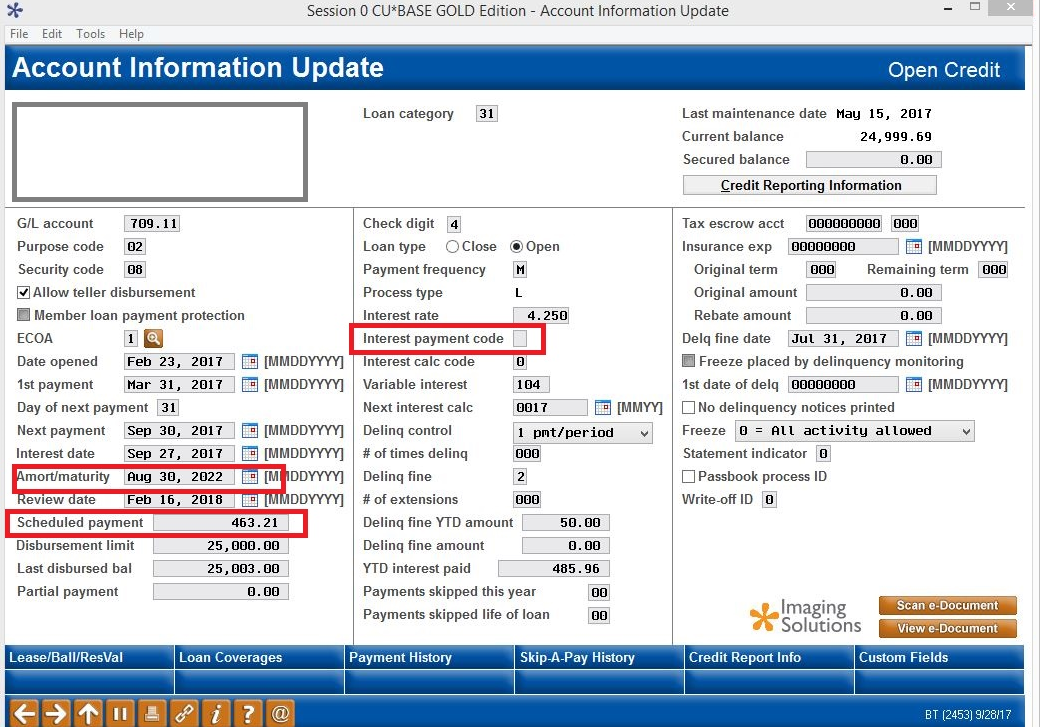The height and width of the screenshot is (727, 1040).
Task: Click the link chain toolbar icon
Action: tap(184, 714)
